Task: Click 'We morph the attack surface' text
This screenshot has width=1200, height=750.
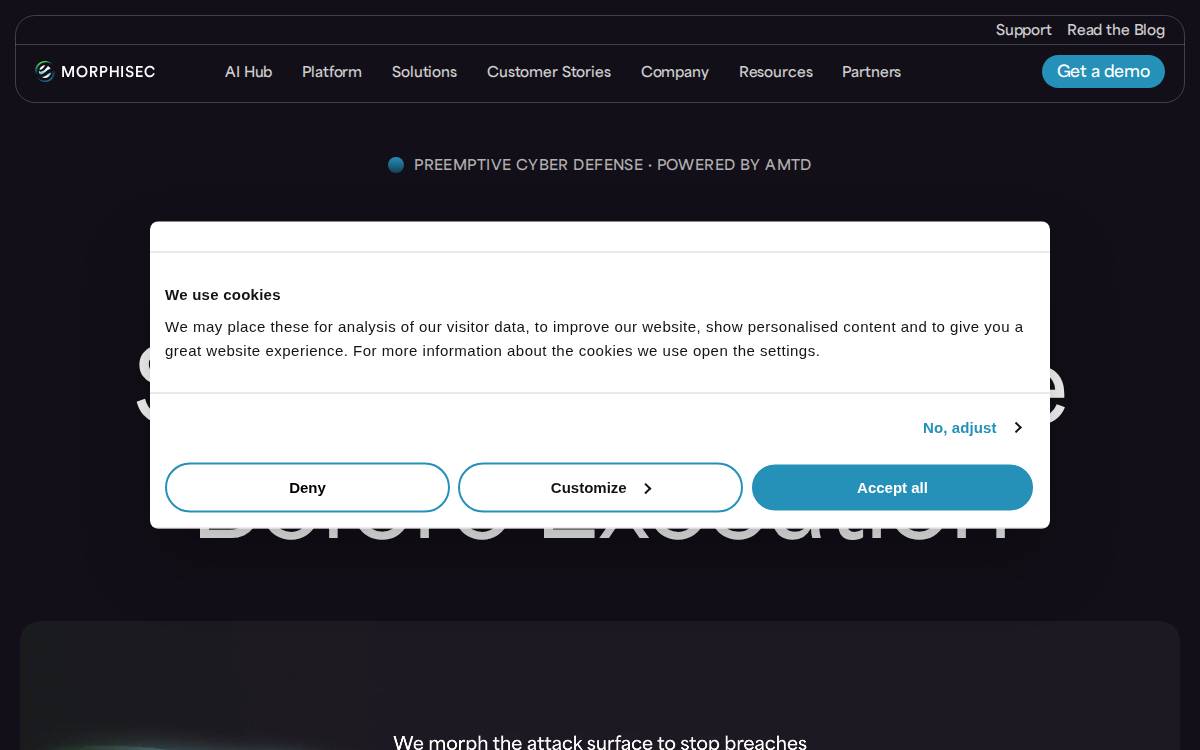Action: click(x=600, y=742)
